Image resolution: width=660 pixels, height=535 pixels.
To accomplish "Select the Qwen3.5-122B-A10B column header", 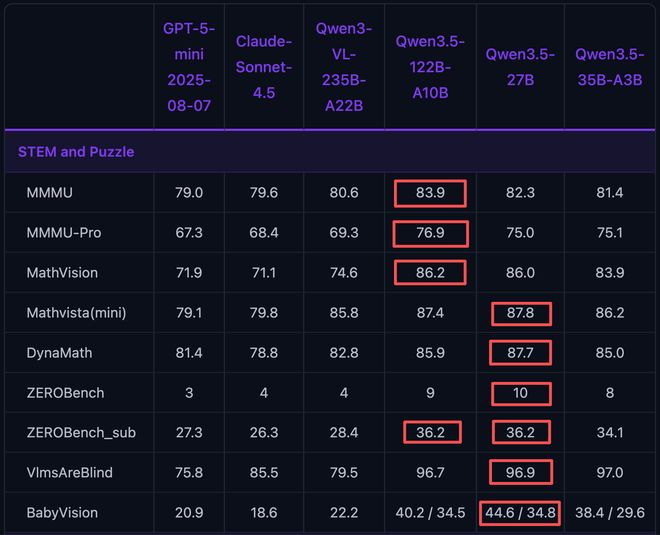I will click(x=429, y=66).
